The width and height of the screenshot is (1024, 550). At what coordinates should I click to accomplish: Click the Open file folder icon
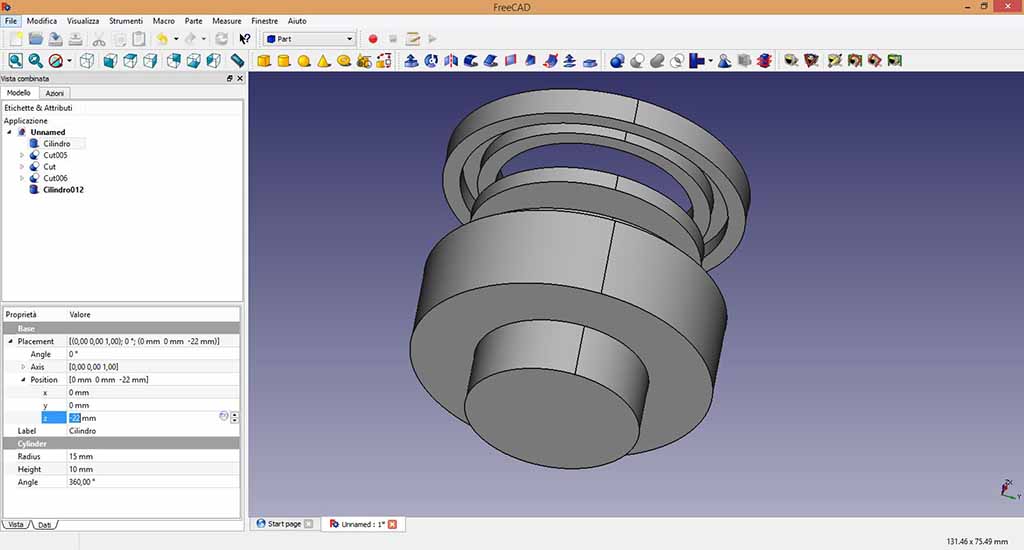click(x=36, y=39)
